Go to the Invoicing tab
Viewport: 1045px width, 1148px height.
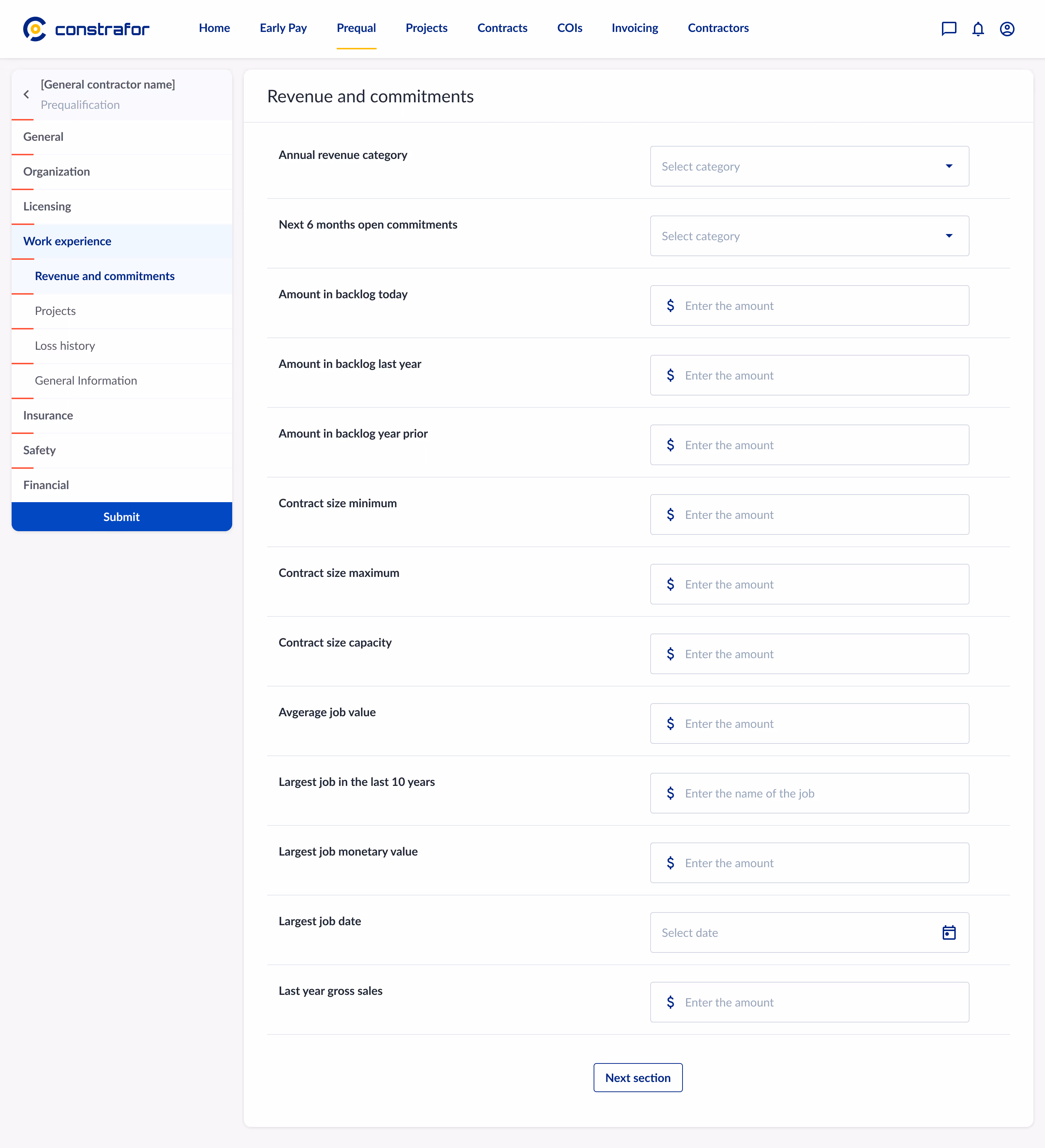[634, 28]
